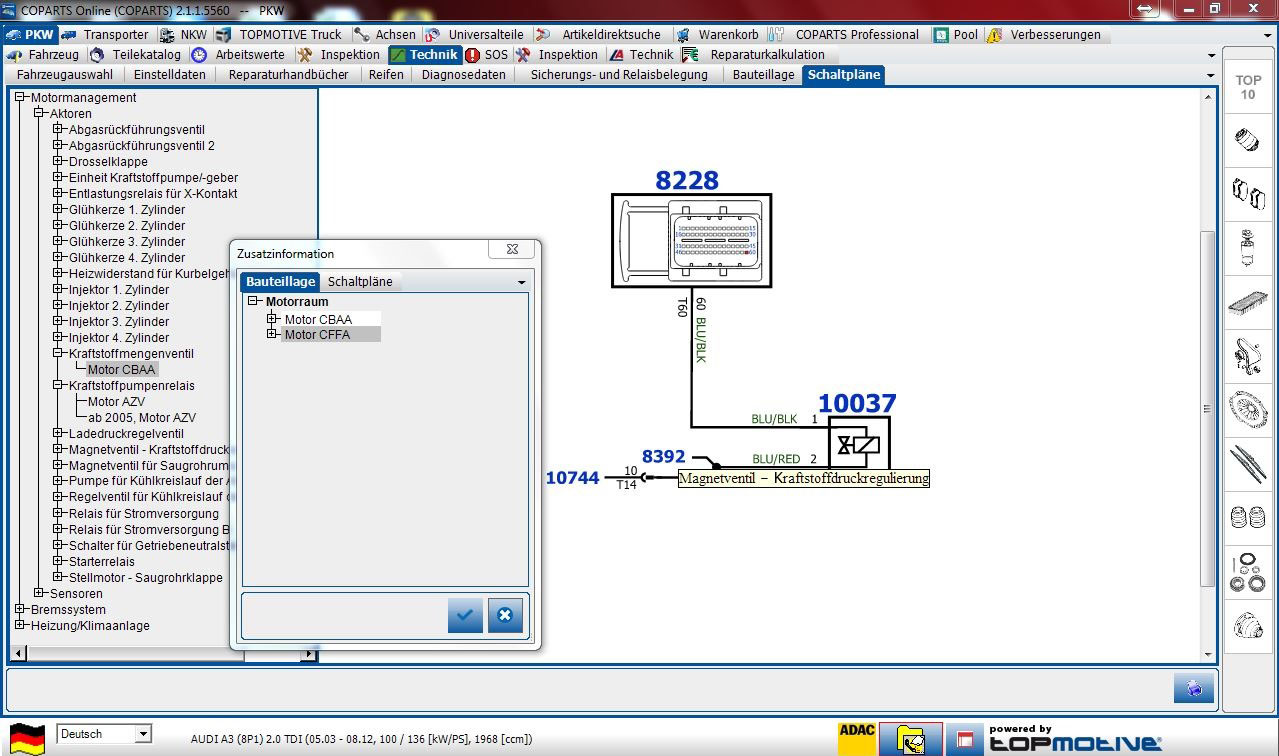Open Verbesserungen feedback
Viewport: 1279px width, 756px height.
(1045, 34)
